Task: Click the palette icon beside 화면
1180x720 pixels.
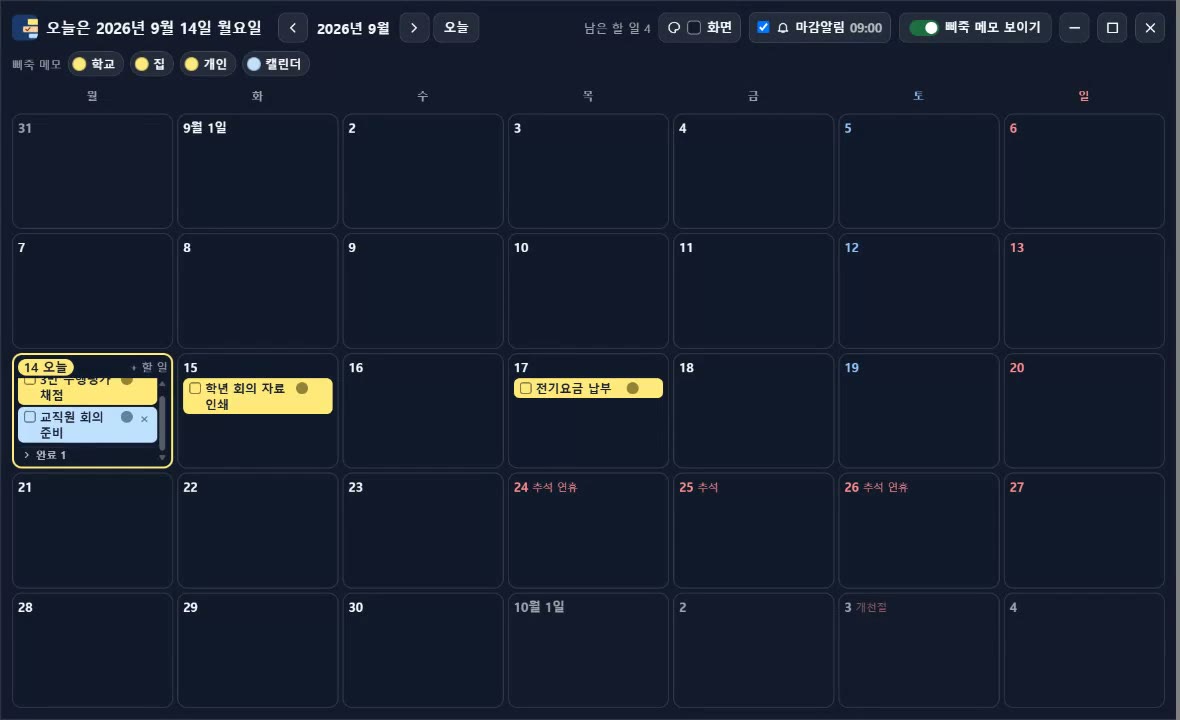Action: click(x=674, y=28)
